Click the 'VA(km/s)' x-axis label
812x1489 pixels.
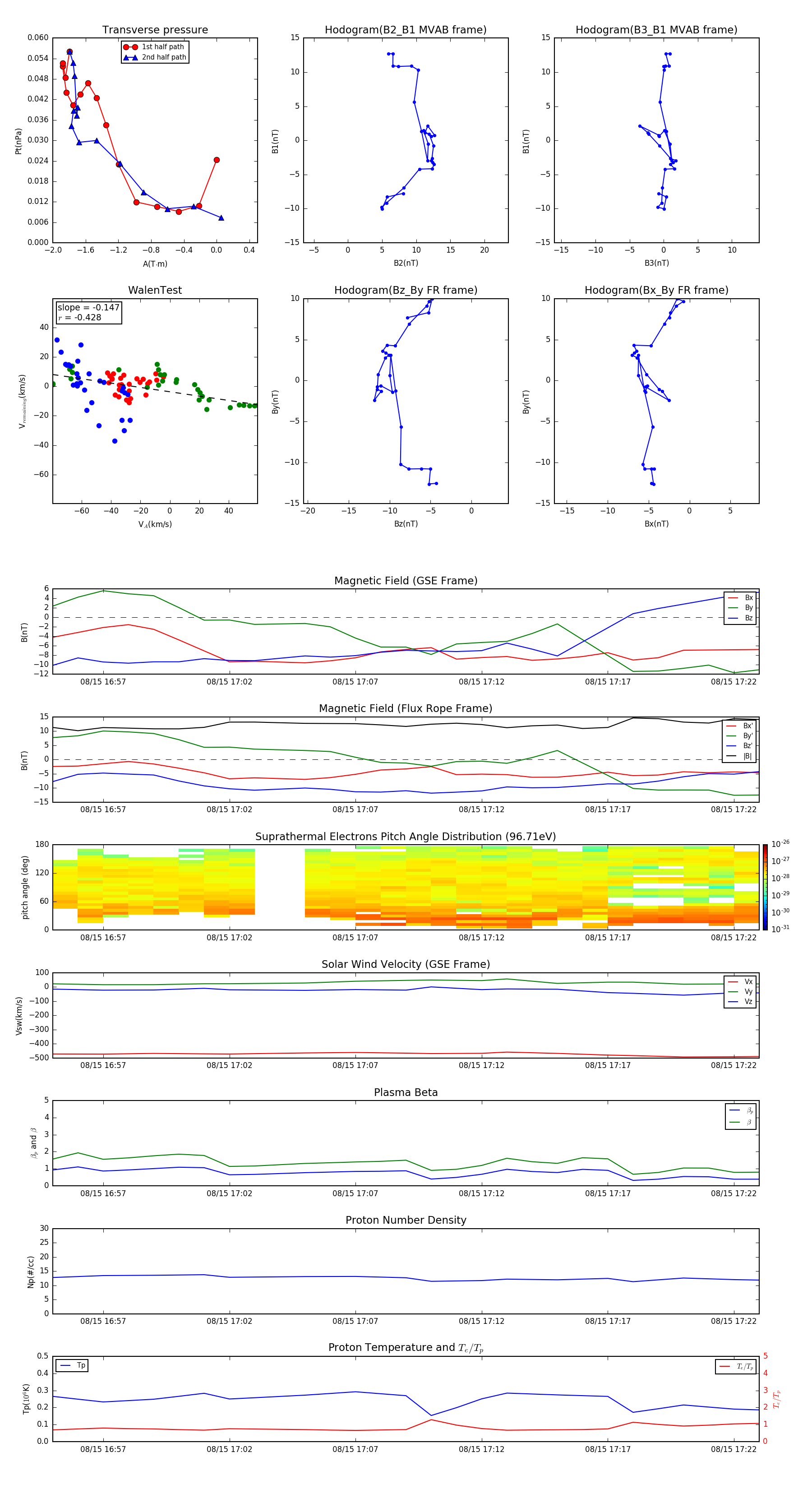pyautogui.click(x=155, y=524)
